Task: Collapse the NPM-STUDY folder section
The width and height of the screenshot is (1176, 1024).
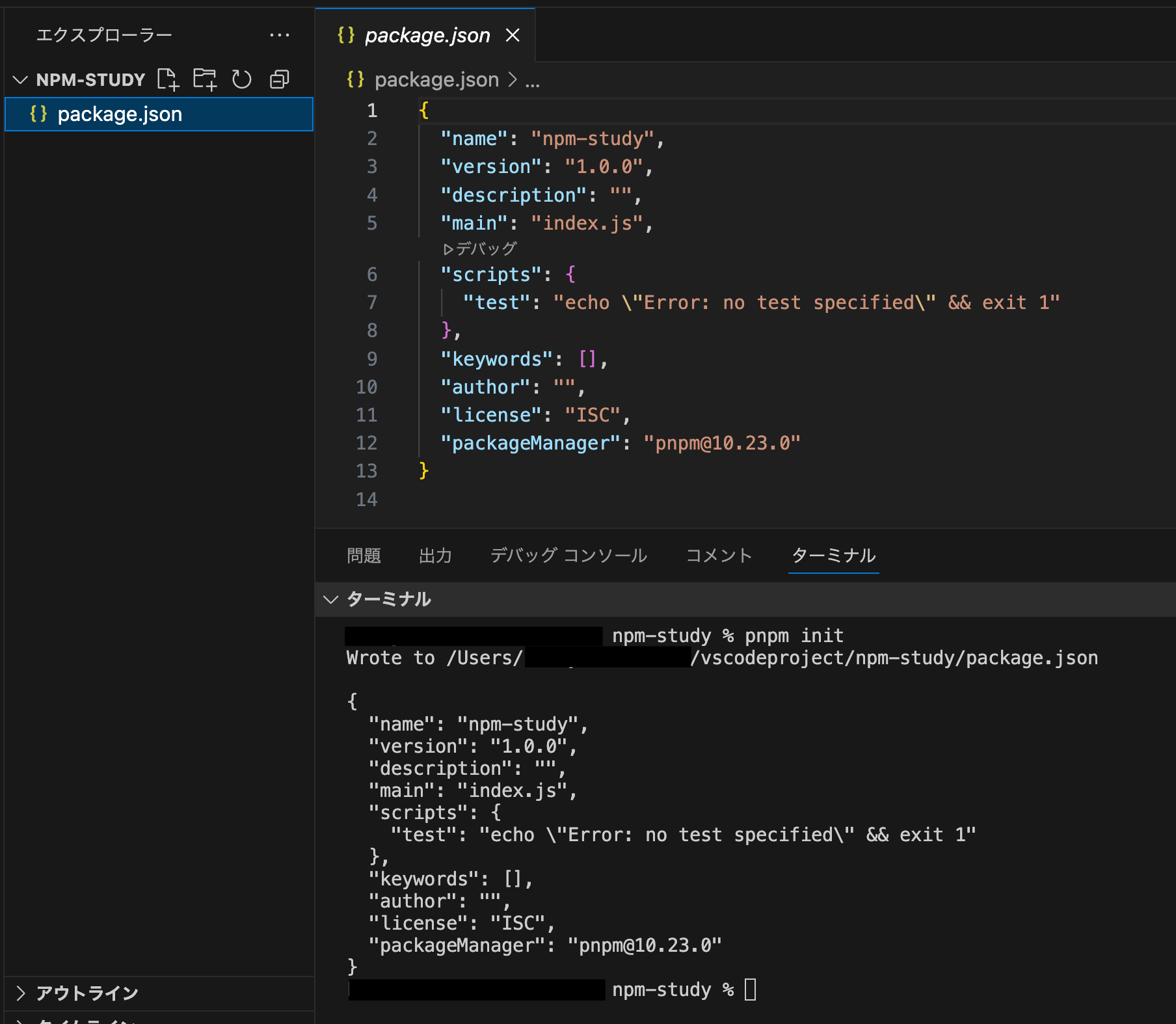Action: [21, 79]
